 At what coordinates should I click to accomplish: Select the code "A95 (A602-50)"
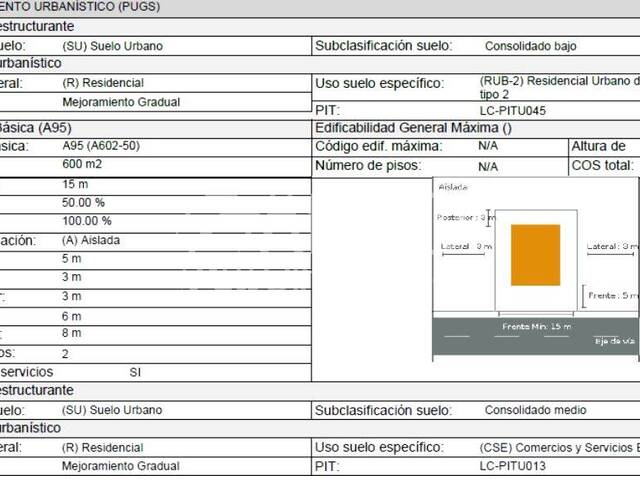pyautogui.click(x=101, y=146)
